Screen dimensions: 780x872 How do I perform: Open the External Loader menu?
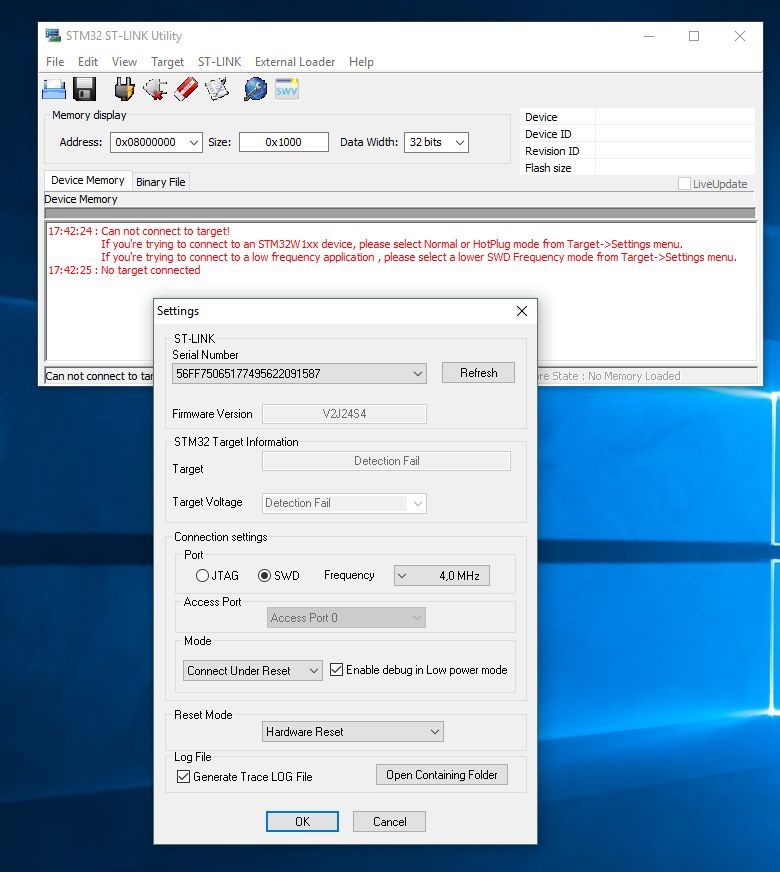click(x=295, y=62)
